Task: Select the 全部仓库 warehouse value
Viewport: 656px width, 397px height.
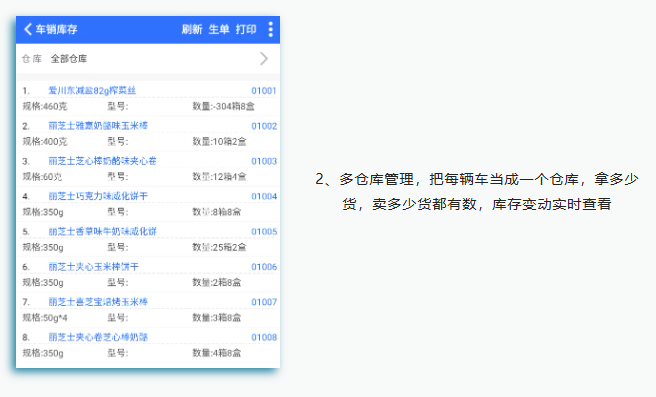Action: pyautogui.click(x=69, y=59)
